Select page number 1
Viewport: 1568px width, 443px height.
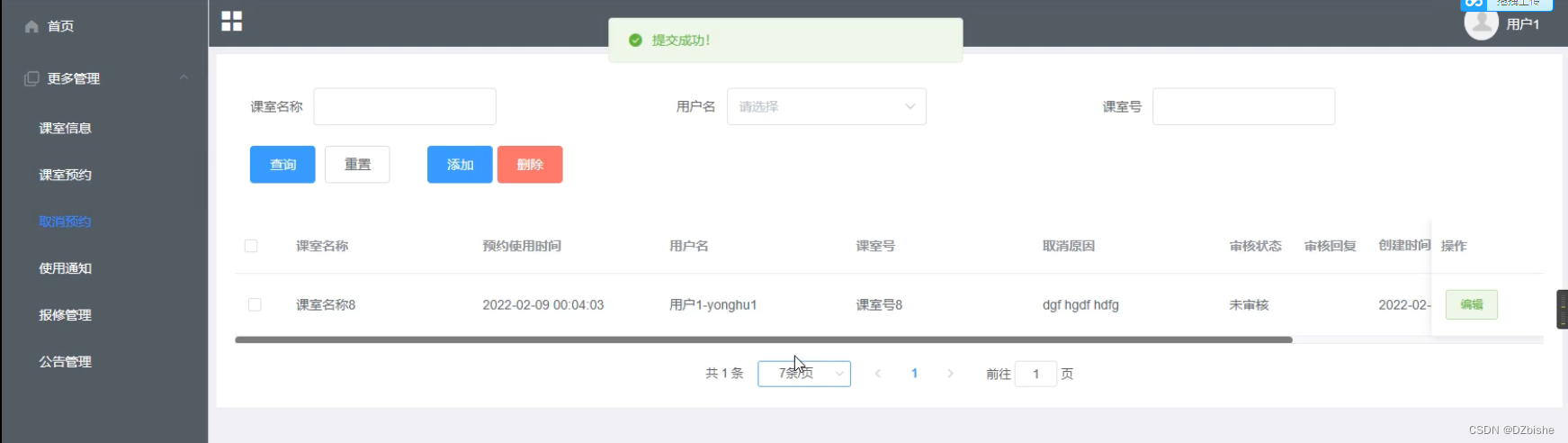(914, 374)
